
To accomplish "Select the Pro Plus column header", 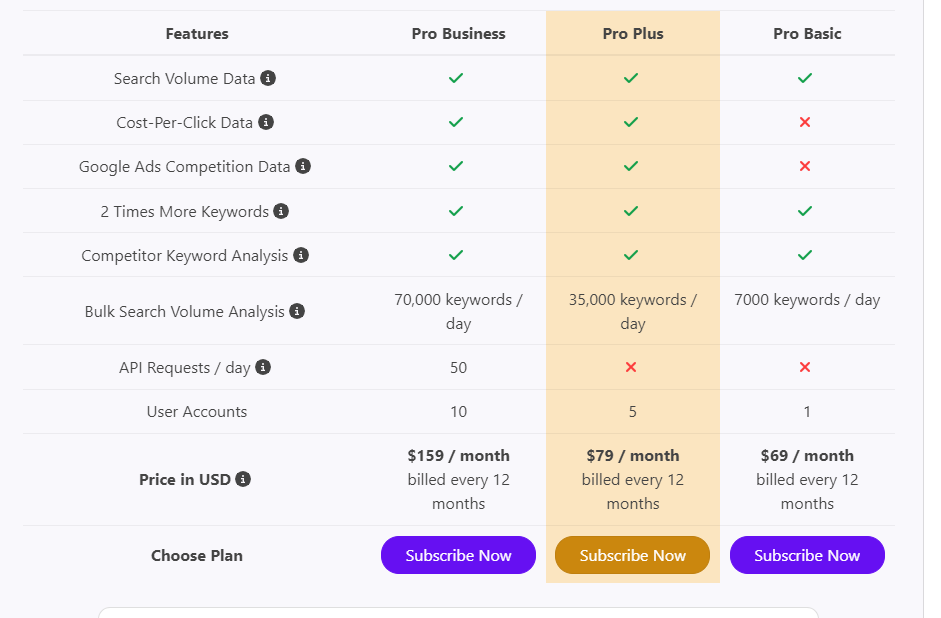I will coord(633,34).
